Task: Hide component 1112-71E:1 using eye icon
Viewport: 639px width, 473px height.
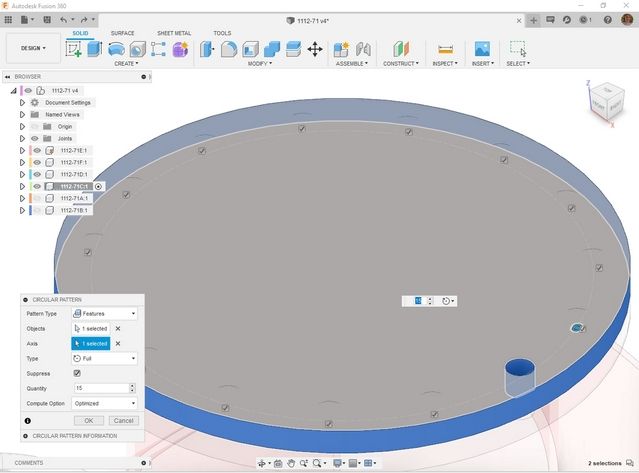Action: pos(37,150)
